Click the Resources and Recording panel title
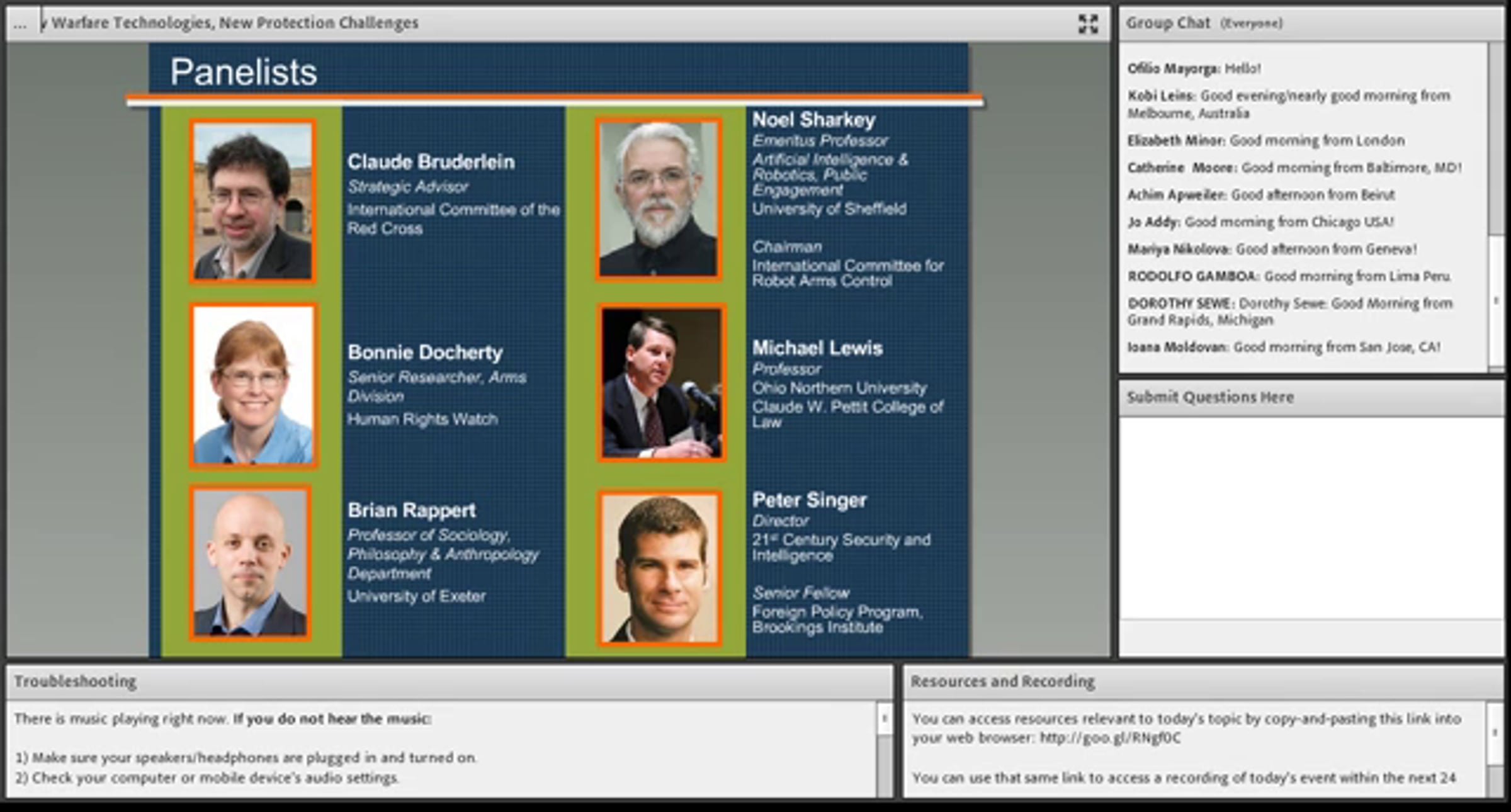 click(1002, 682)
